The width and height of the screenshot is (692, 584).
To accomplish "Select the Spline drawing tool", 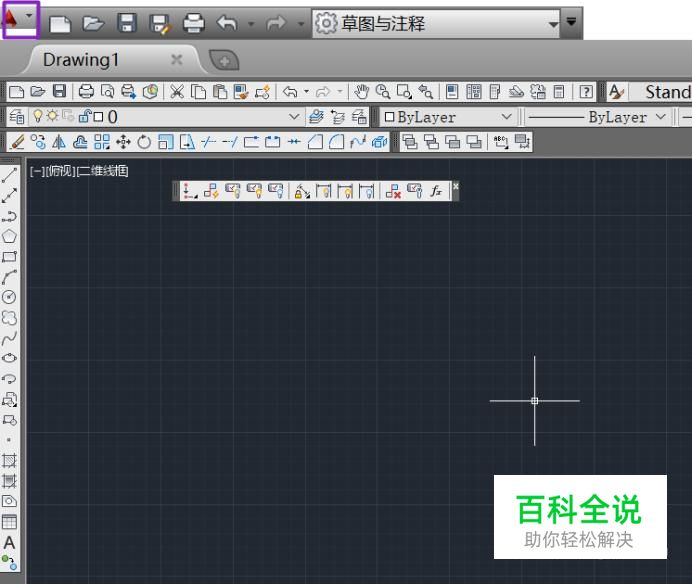I will pyautogui.click(x=9, y=338).
